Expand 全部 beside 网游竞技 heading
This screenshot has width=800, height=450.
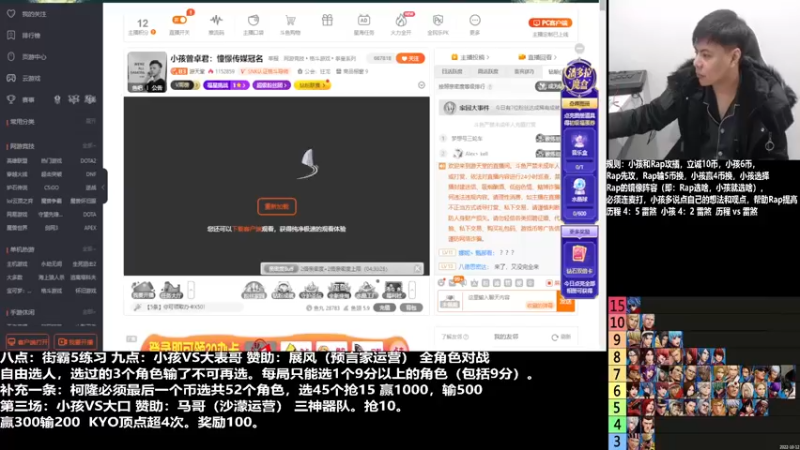(x=89, y=146)
